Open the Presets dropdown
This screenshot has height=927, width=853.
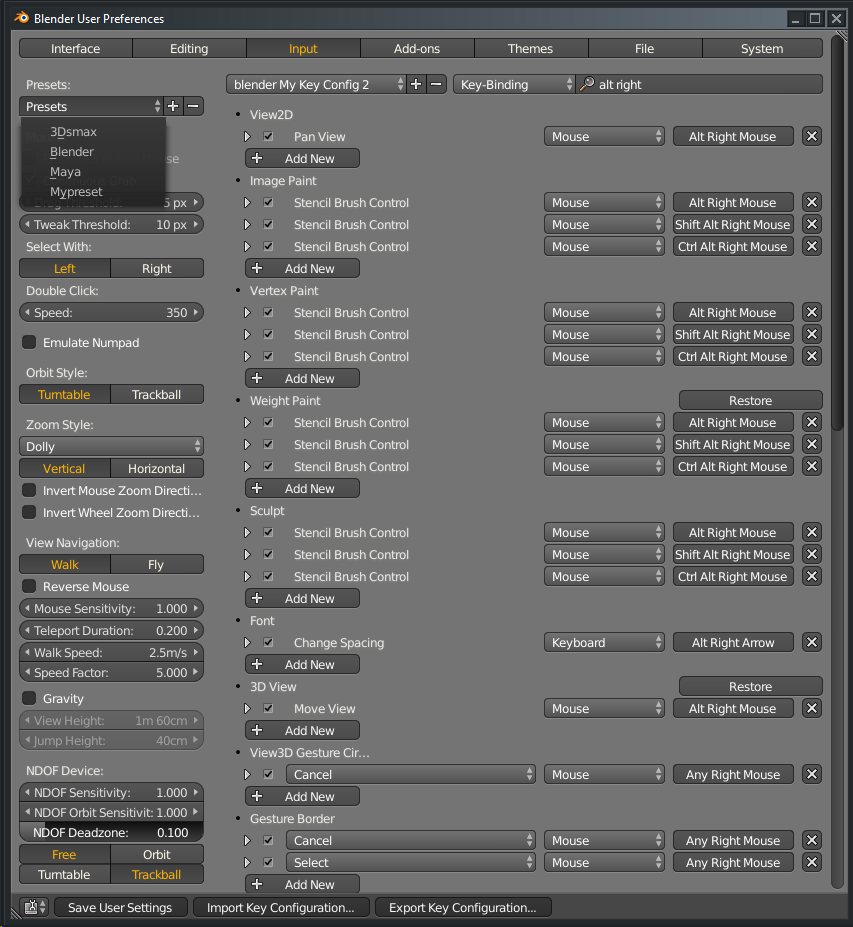[x=91, y=106]
